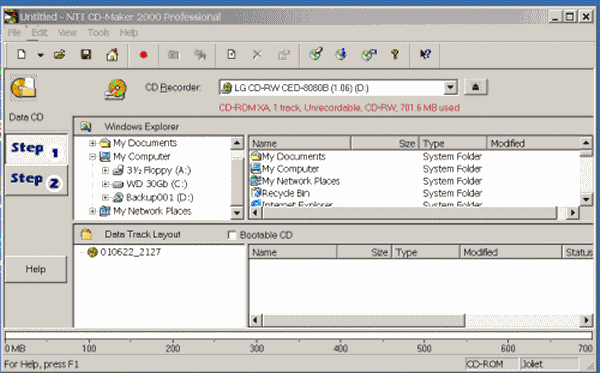Viewport: 600px width, 373px height.
Task: Sort explorer list by Name column
Action: click(x=300, y=143)
